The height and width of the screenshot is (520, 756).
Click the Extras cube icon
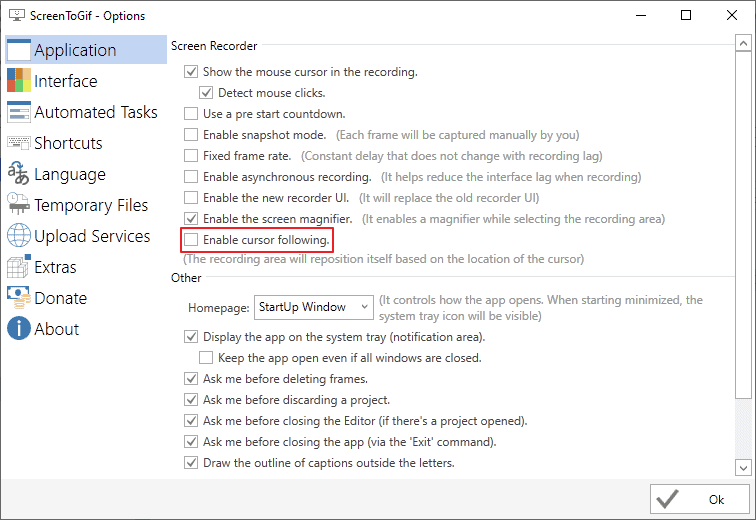point(19,267)
